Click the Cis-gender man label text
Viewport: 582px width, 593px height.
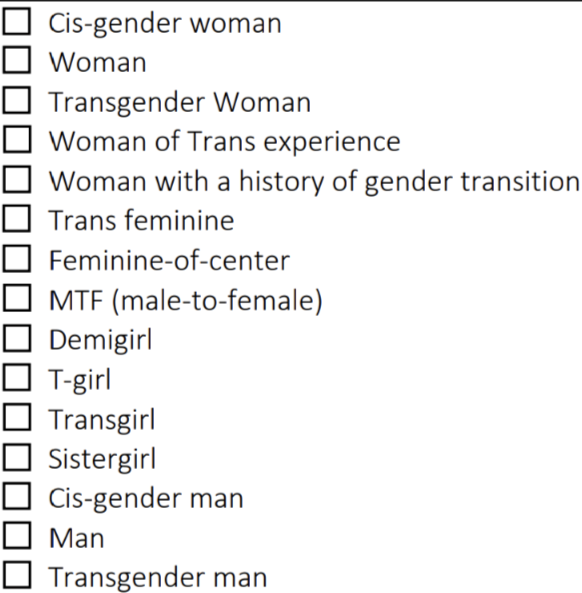pos(146,499)
